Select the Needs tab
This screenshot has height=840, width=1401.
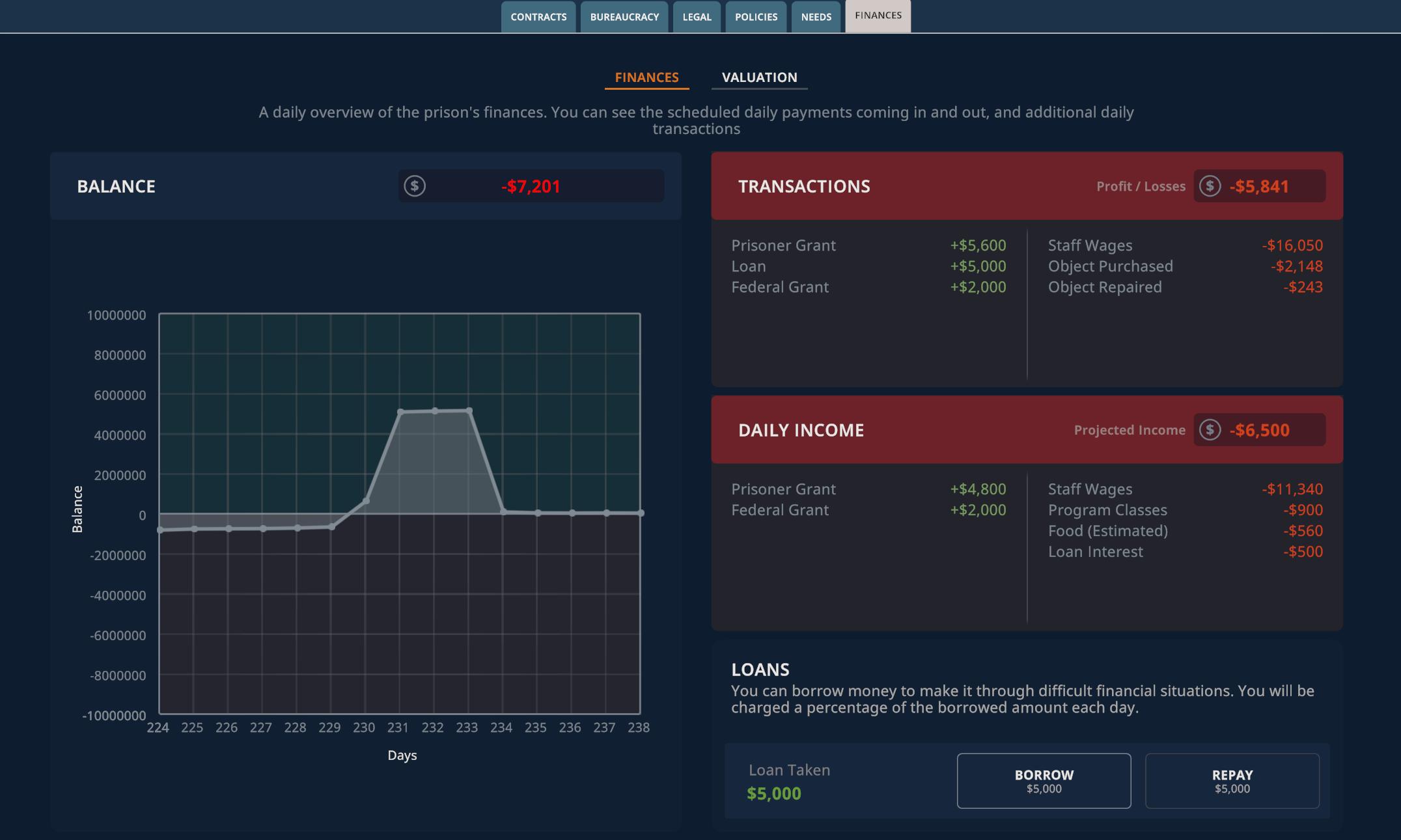(816, 17)
